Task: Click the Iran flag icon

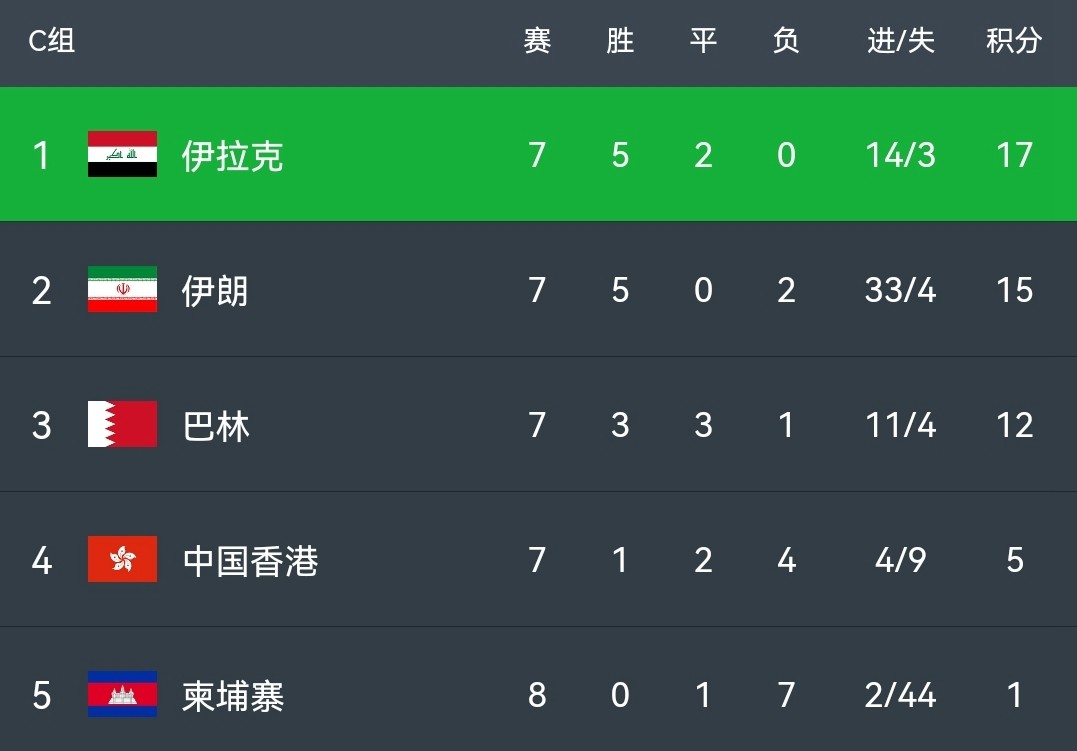Action: [x=122, y=289]
